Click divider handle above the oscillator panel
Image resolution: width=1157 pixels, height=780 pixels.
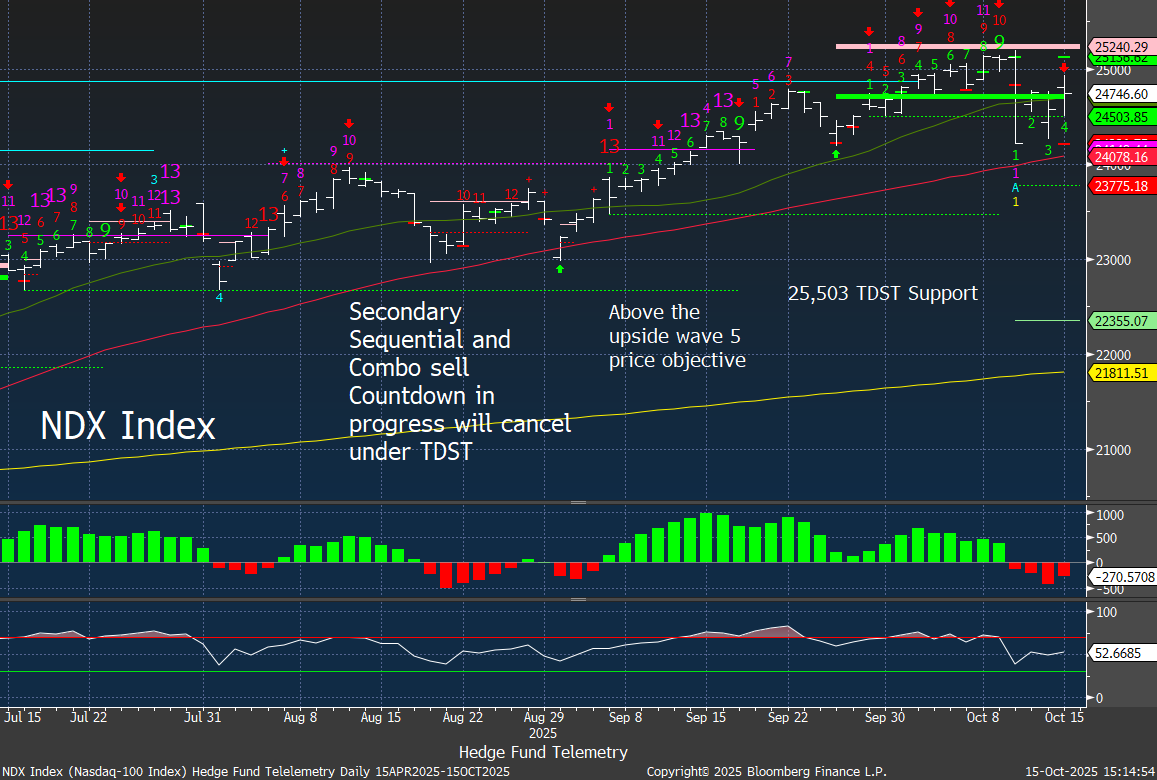[x=578, y=599]
